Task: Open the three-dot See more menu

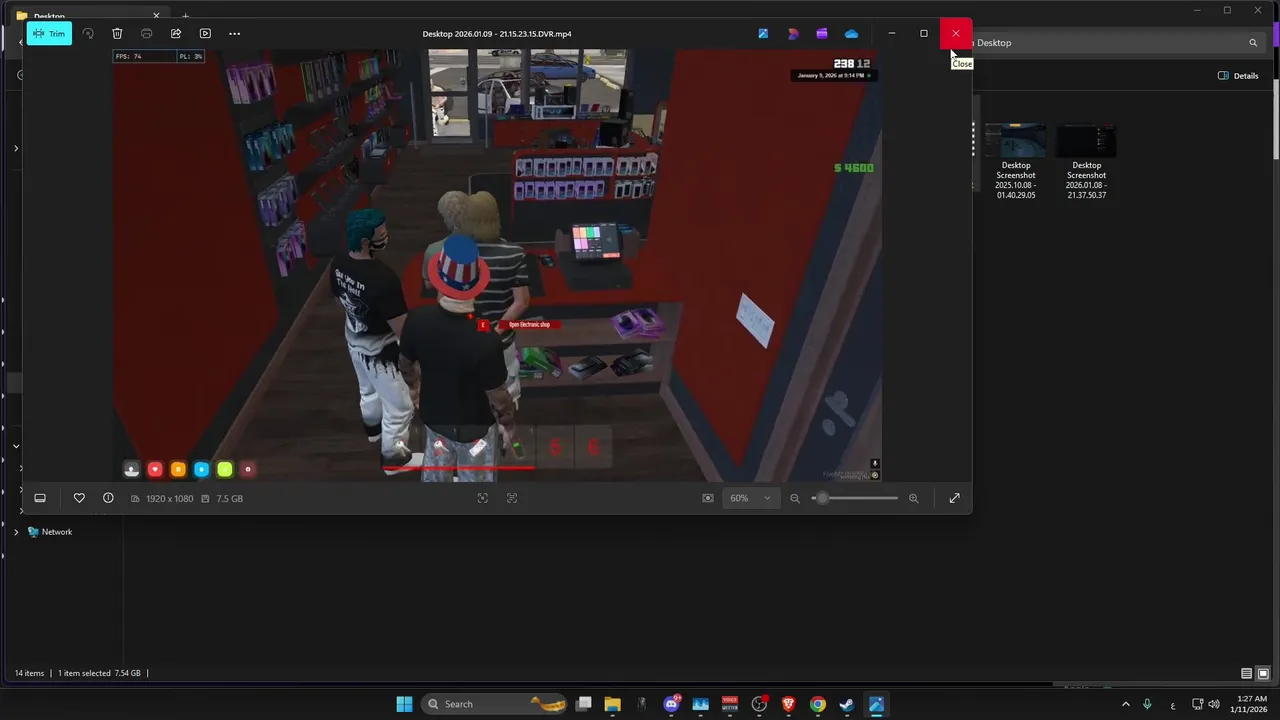Action: (x=234, y=33)
